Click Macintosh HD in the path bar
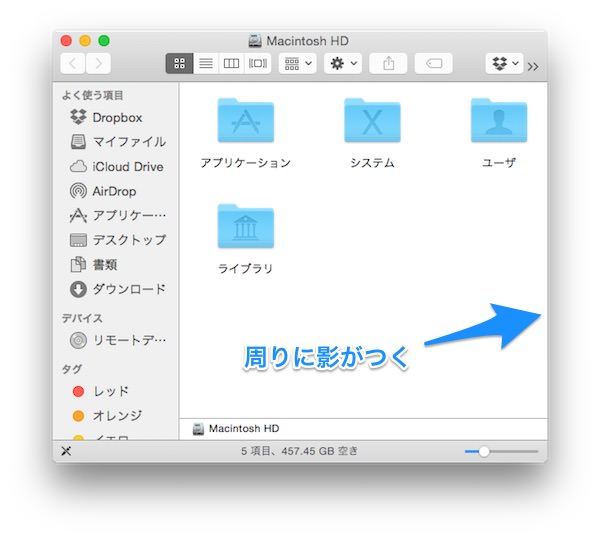The image size is (600, 538). (236, 429)
